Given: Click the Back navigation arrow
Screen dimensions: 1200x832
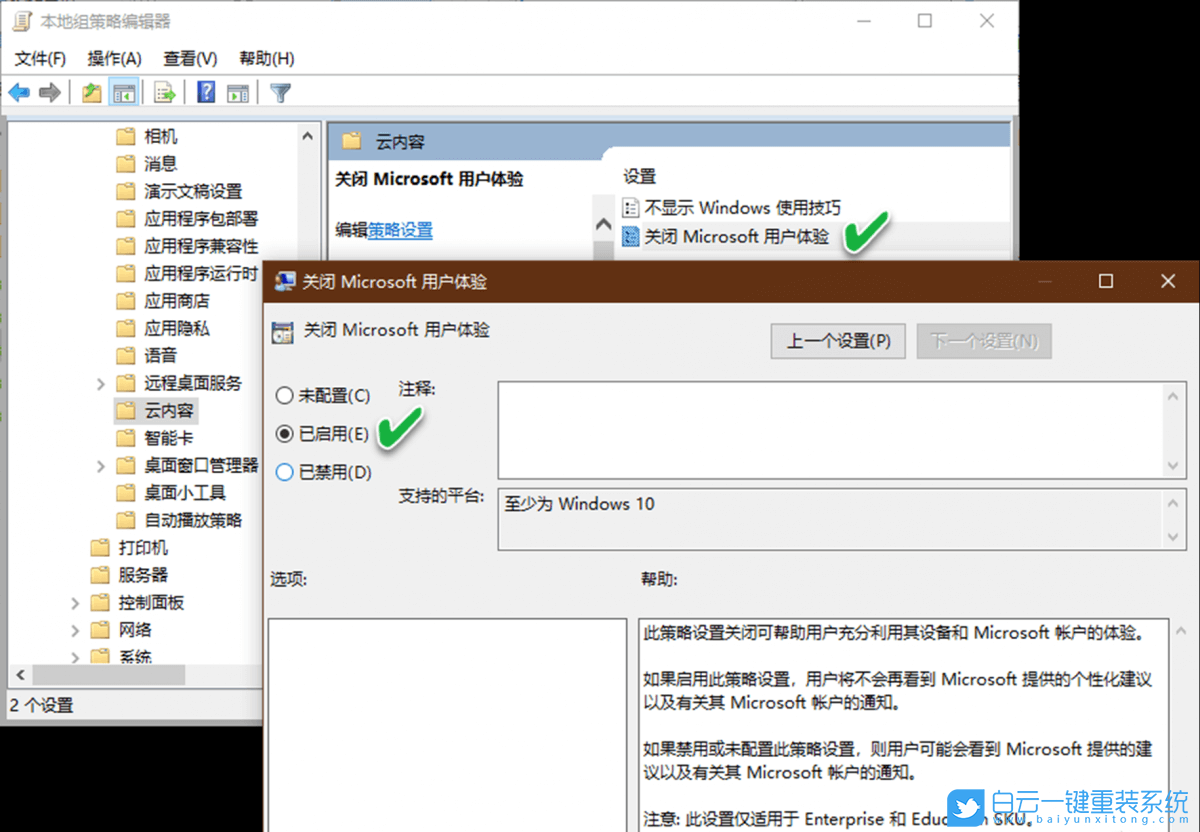Looking at the screenshot, I should pyautogui.click(x=19, y=92).
